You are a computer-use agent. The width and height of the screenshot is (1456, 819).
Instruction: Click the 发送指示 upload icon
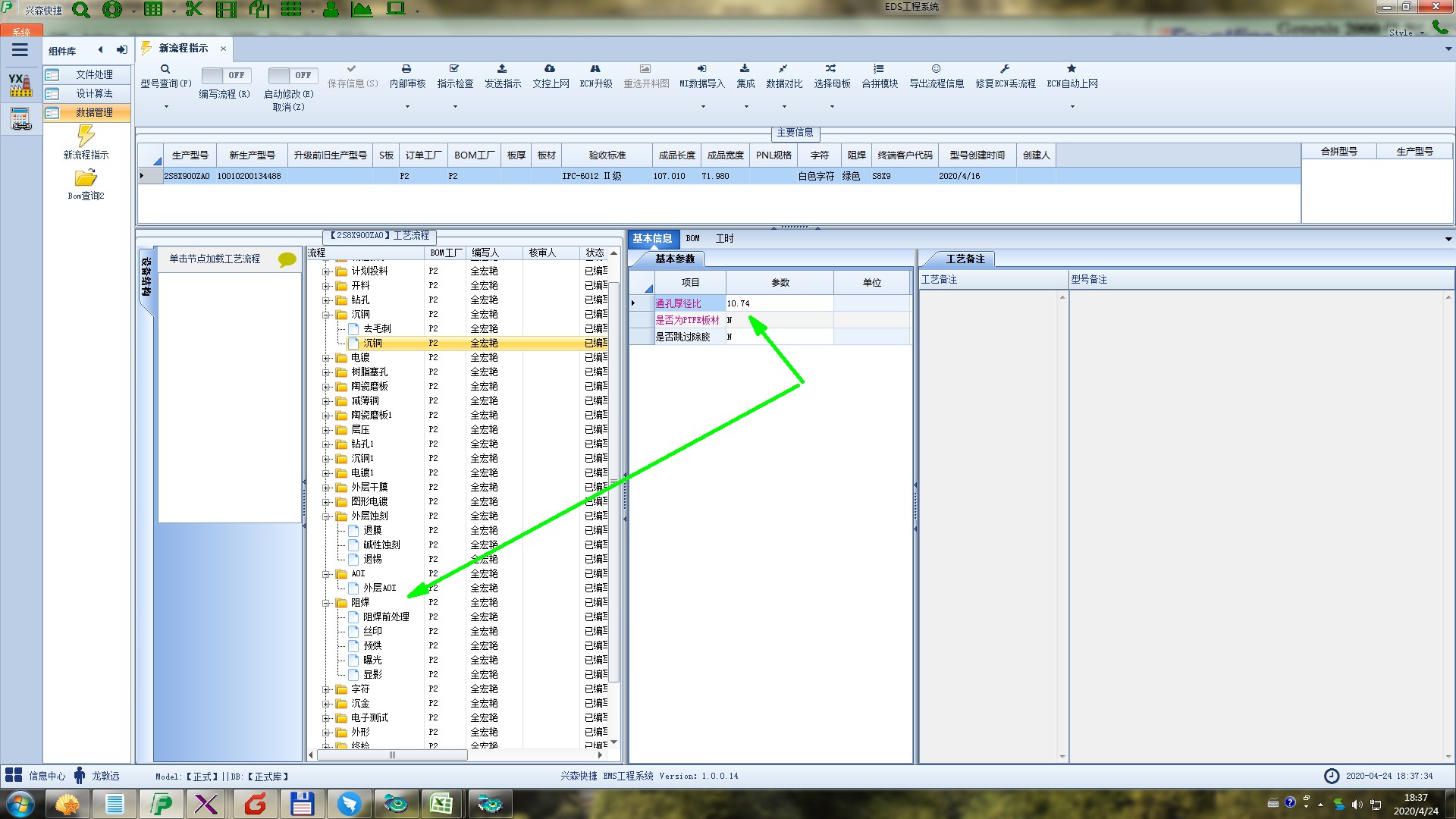pos(502,69)
